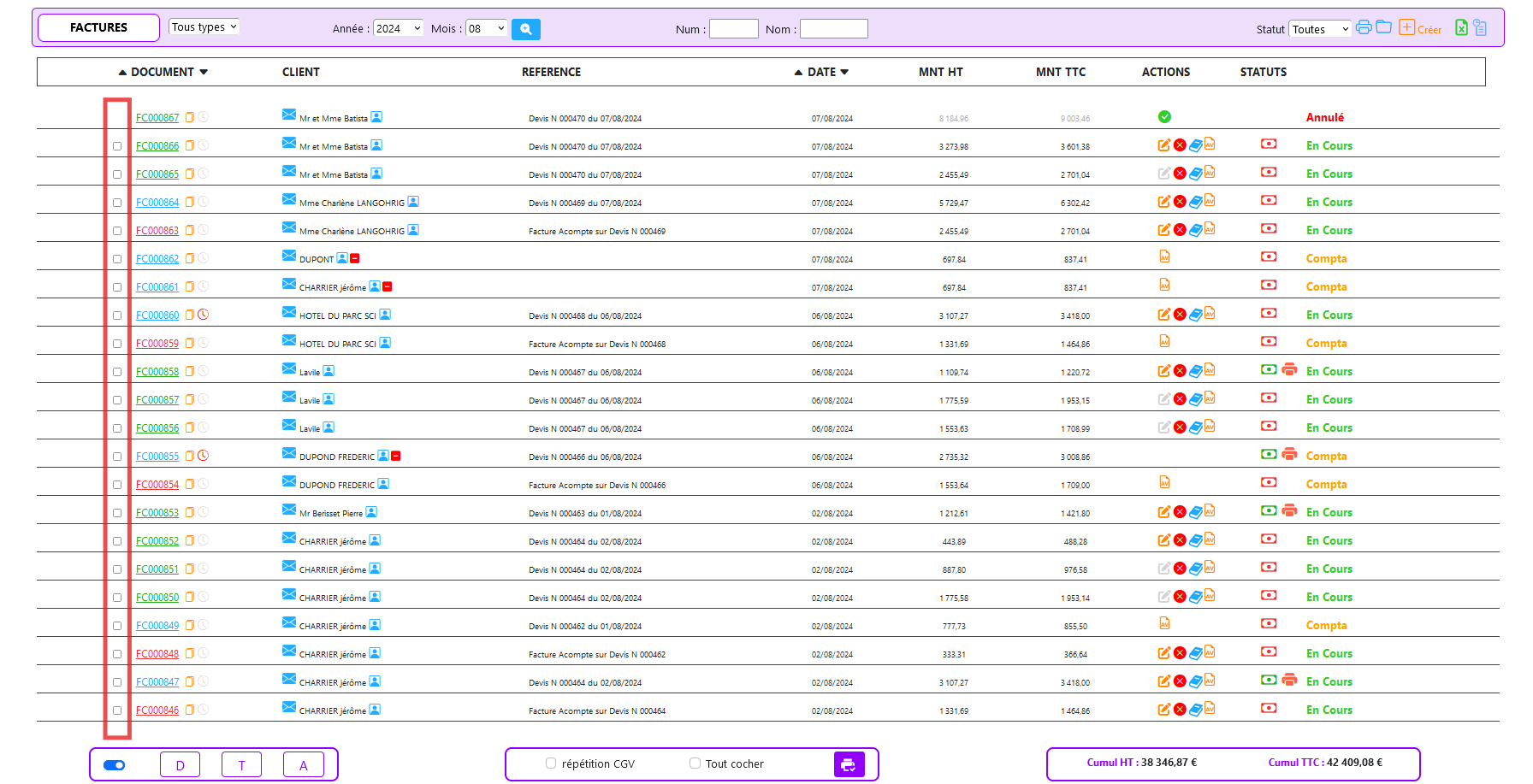
Task: Open the blue folder icon in top bar
Action: tap(1383, 27)
